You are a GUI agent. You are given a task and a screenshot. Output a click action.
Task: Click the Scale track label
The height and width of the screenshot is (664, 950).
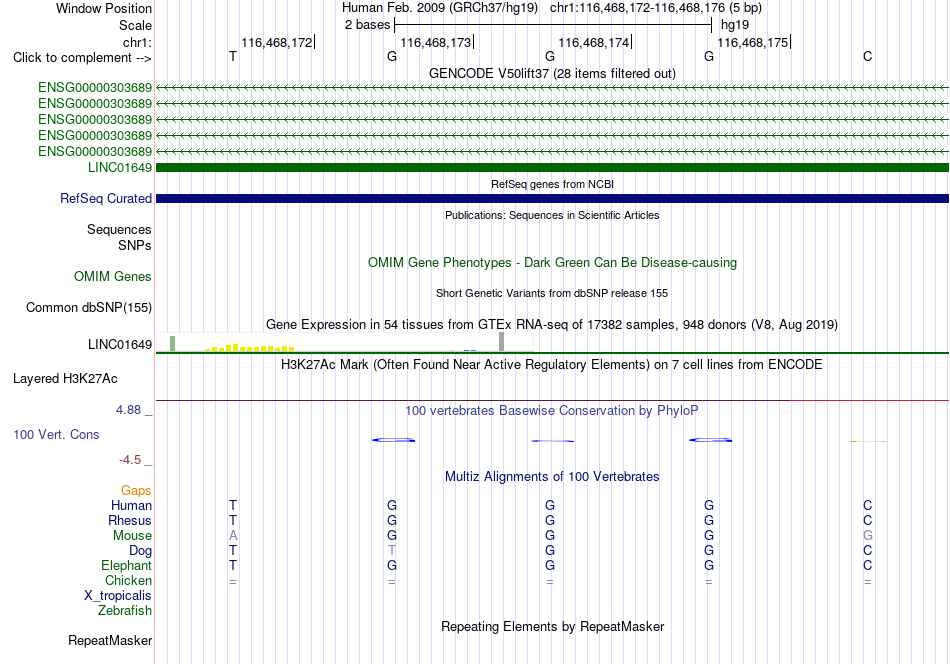(135, 25)
